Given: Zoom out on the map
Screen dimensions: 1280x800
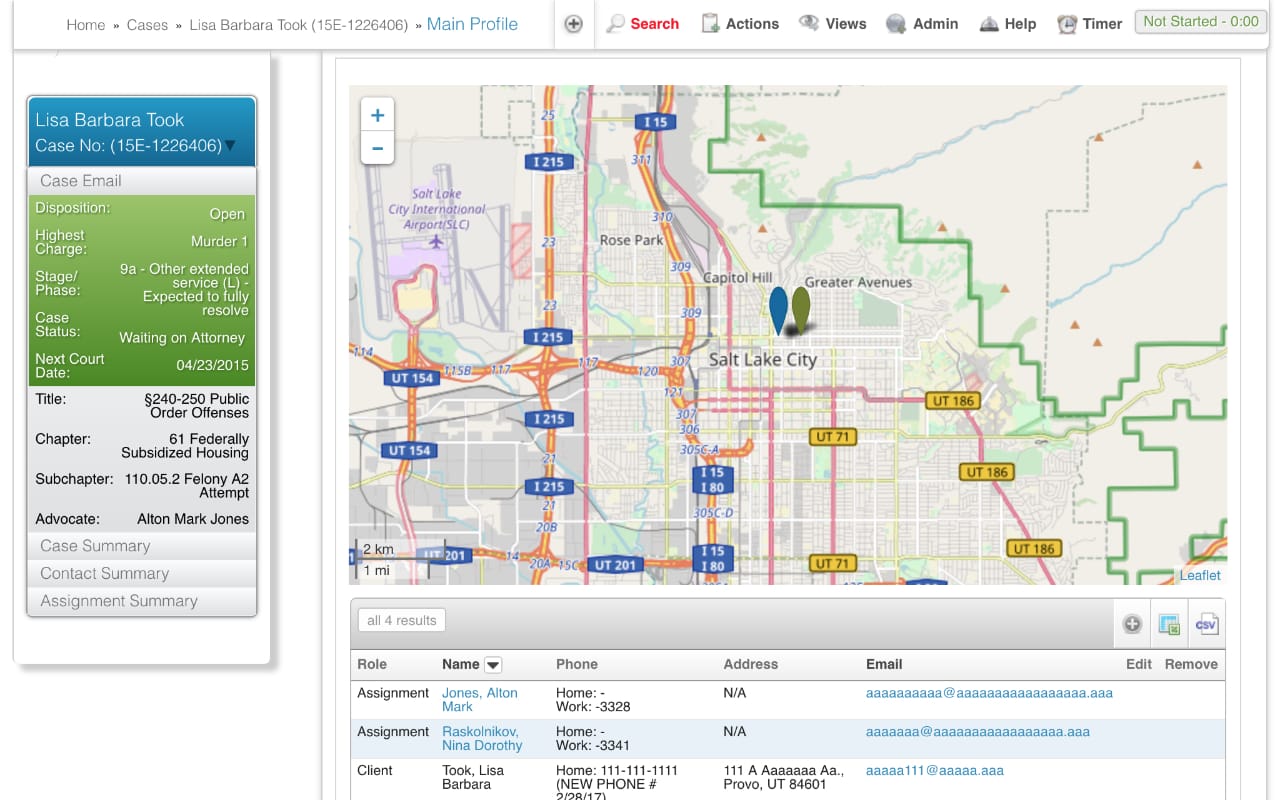Looking at the screenshot, I should [x=377, y=148].
